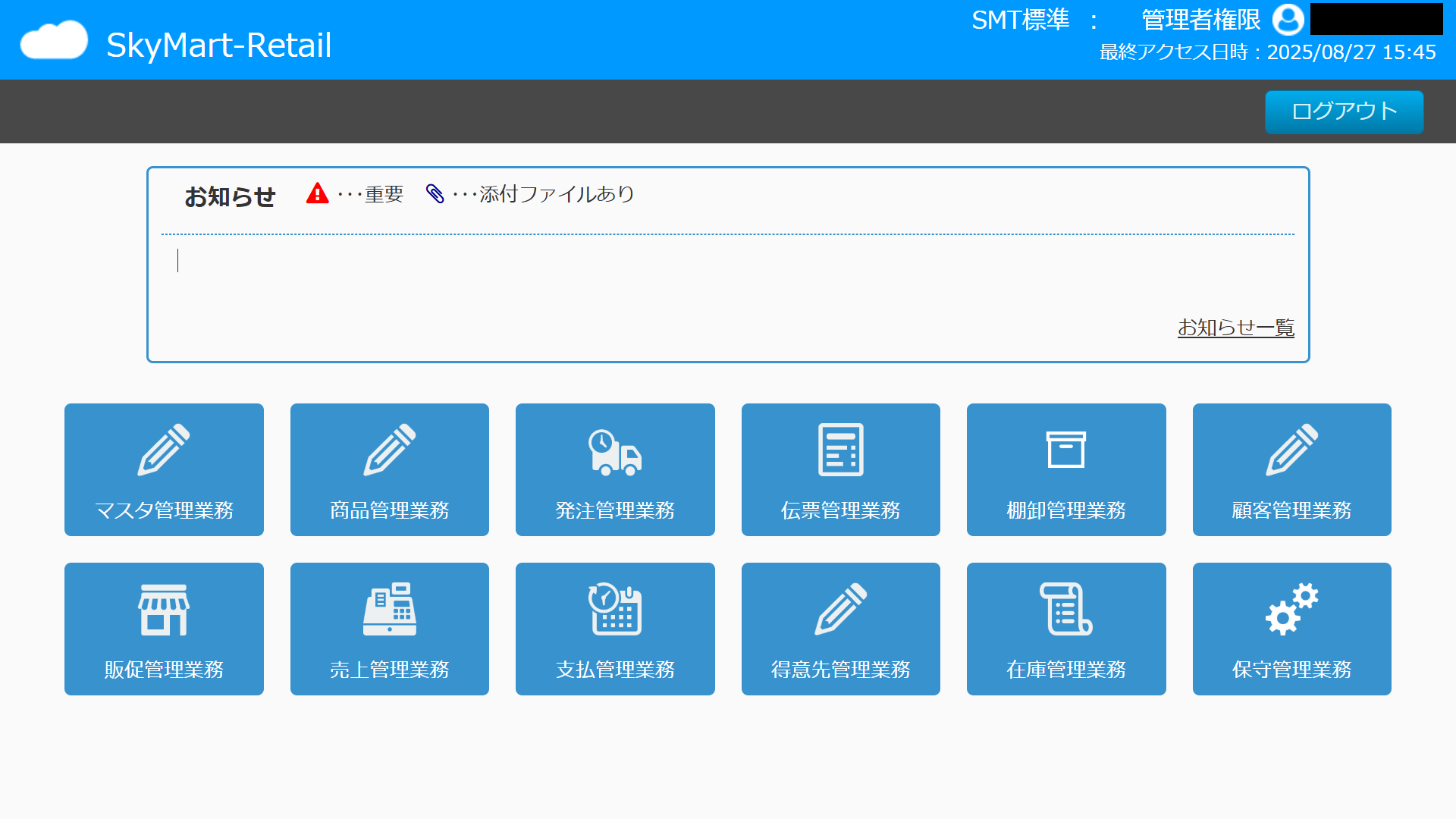Click the 添付ファイルあり paperclip icon
This screenshot has height=819, width=1456.
[436, 194]
